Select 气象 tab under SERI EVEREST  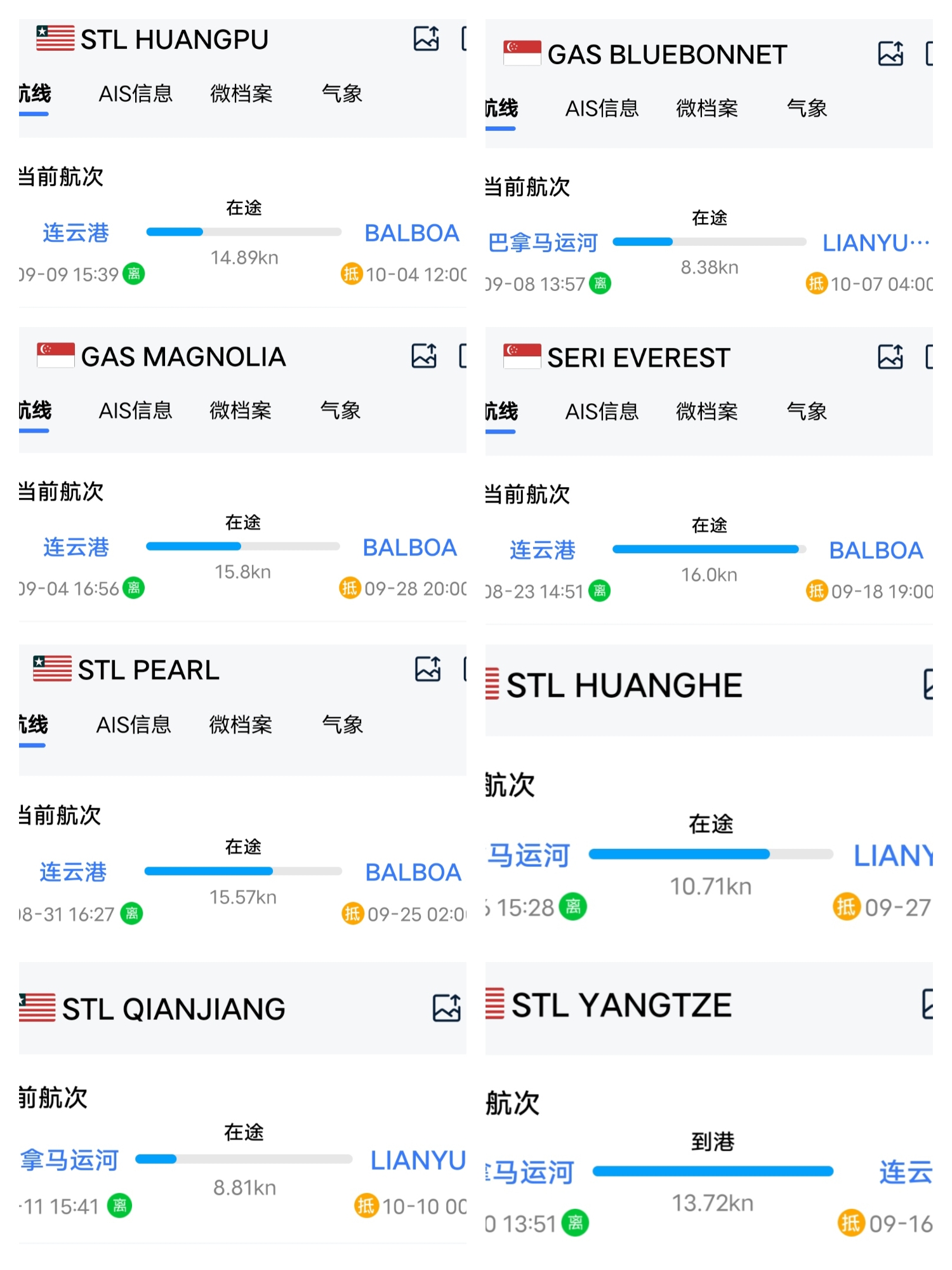(807, 411)
